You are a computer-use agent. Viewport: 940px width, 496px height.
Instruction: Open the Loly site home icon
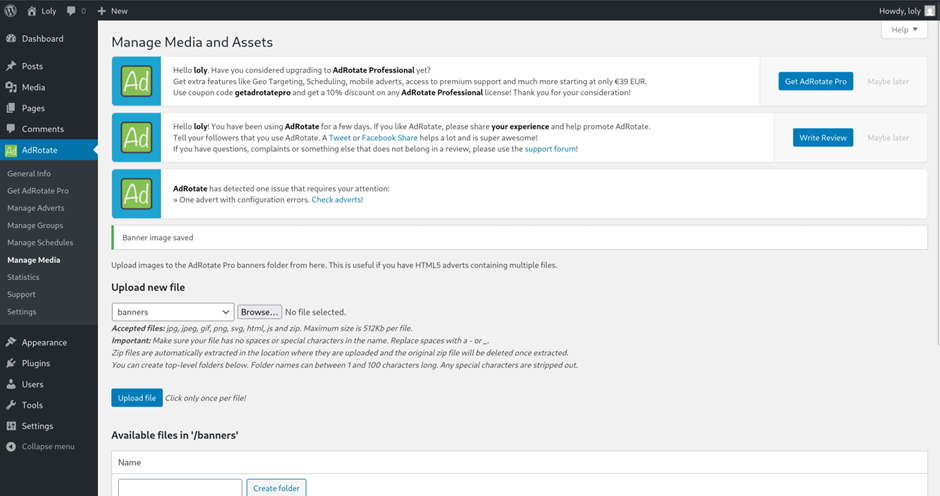(32, 11)
